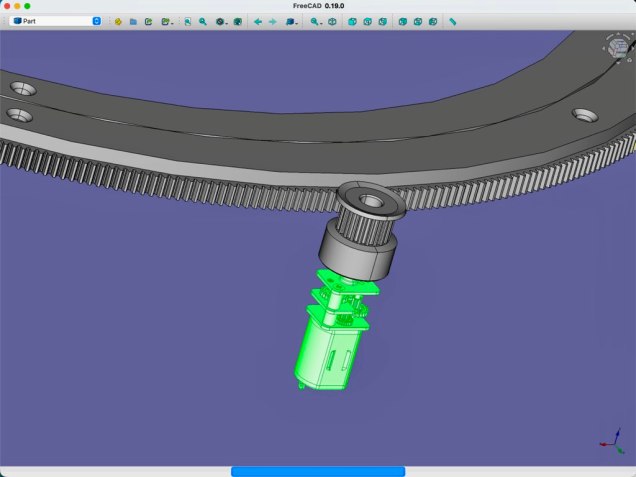Viewport: 636px width, 477px height.
Task: Click the forward navigation arrow
Action: pyautogui.click(x=273, y=20)
